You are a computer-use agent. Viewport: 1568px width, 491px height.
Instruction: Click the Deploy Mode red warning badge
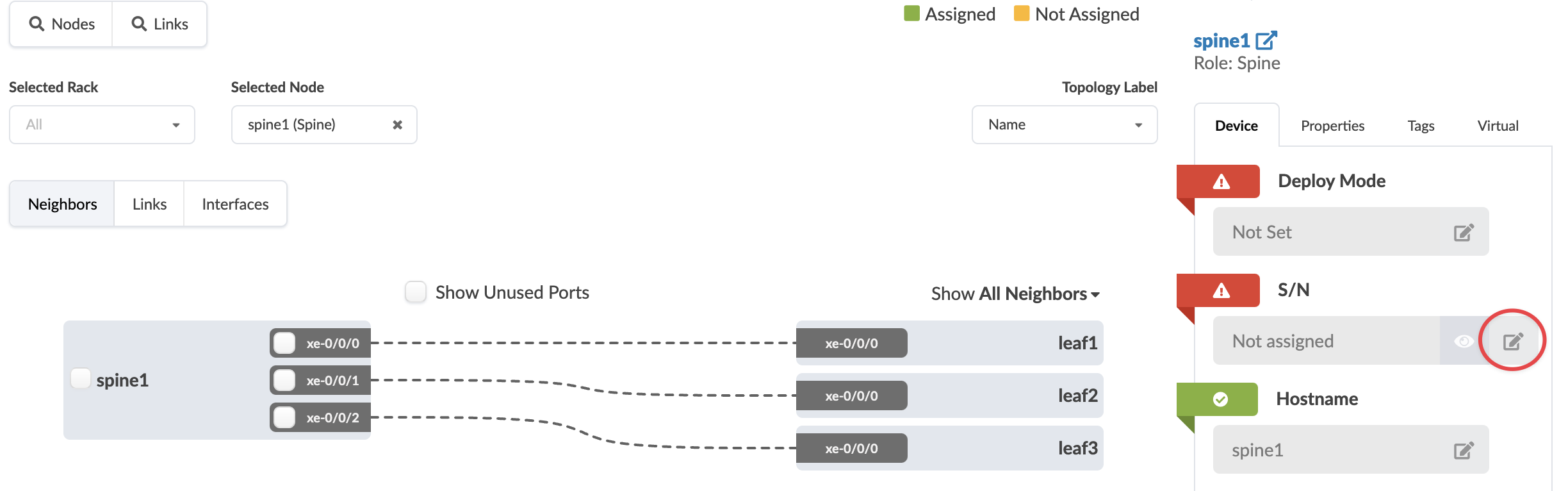click(1221, 181)
